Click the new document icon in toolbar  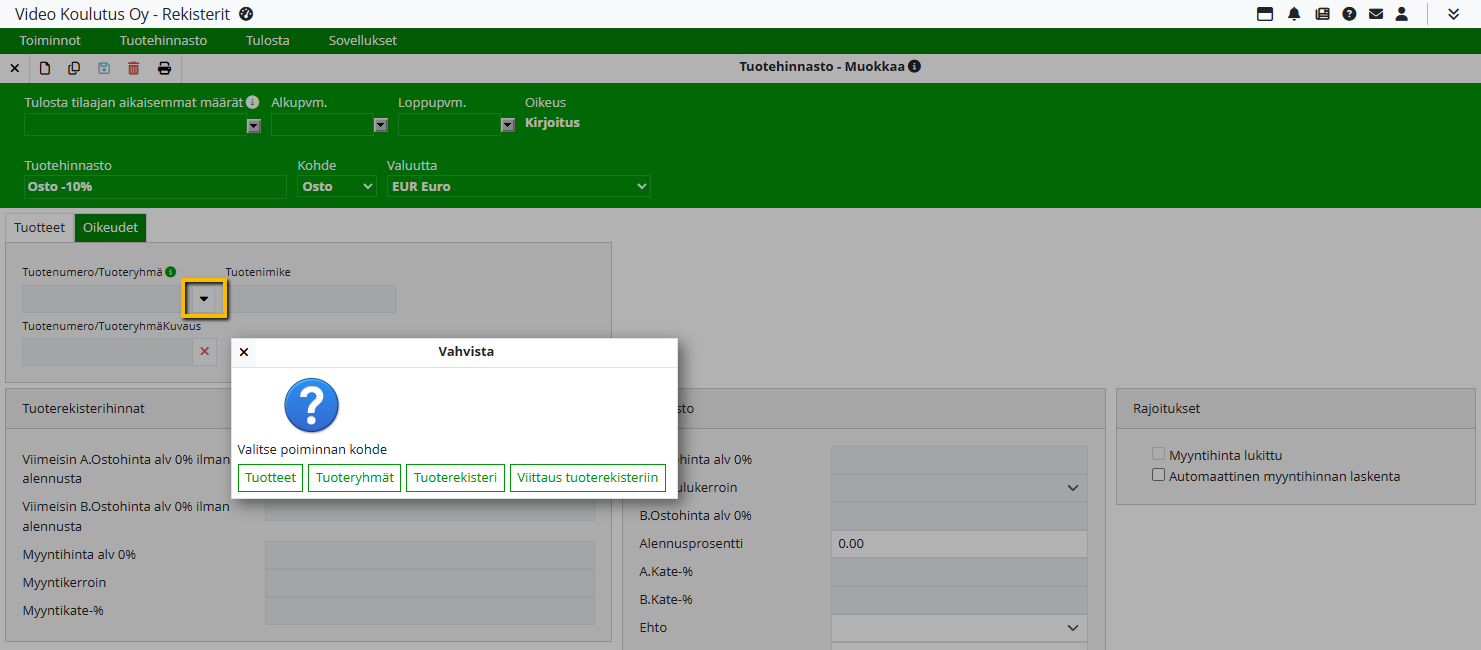(45, 69)
